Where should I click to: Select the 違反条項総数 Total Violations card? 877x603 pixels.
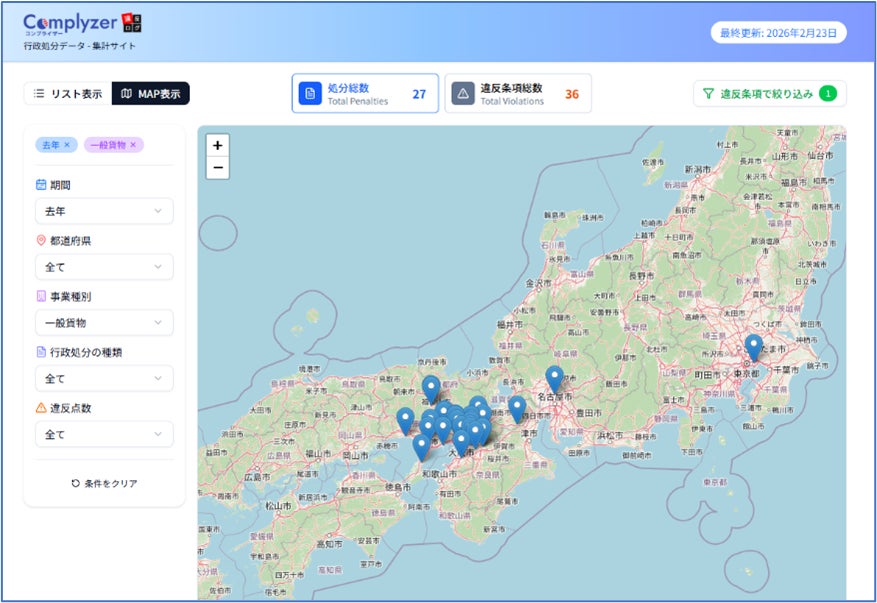pyautogui.click(x=518, y=93)
